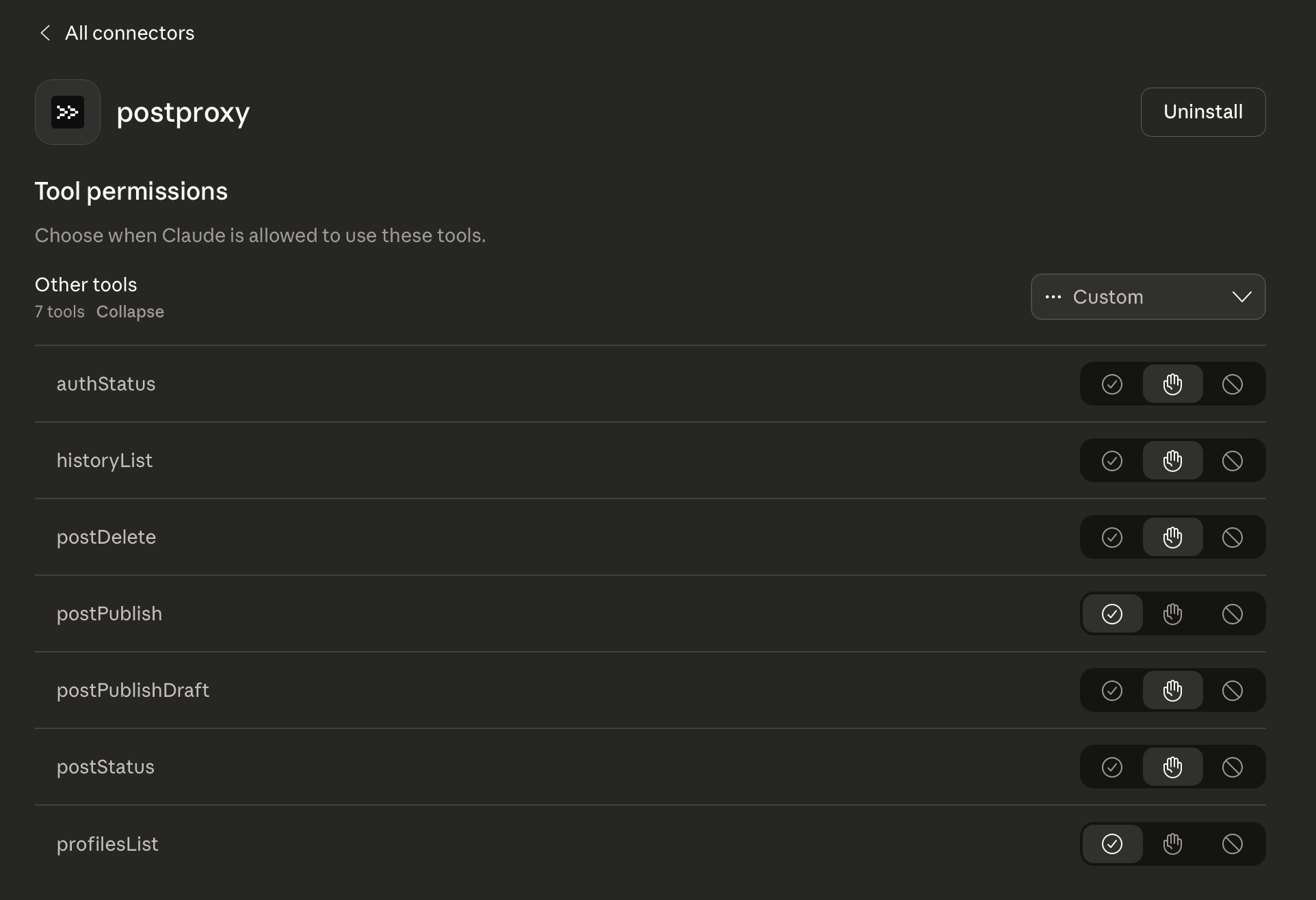This screenshot has height=900, width=1316.
Task: Click the Uninstall button
Action: pyautogui.click(x=1202, y=111)
